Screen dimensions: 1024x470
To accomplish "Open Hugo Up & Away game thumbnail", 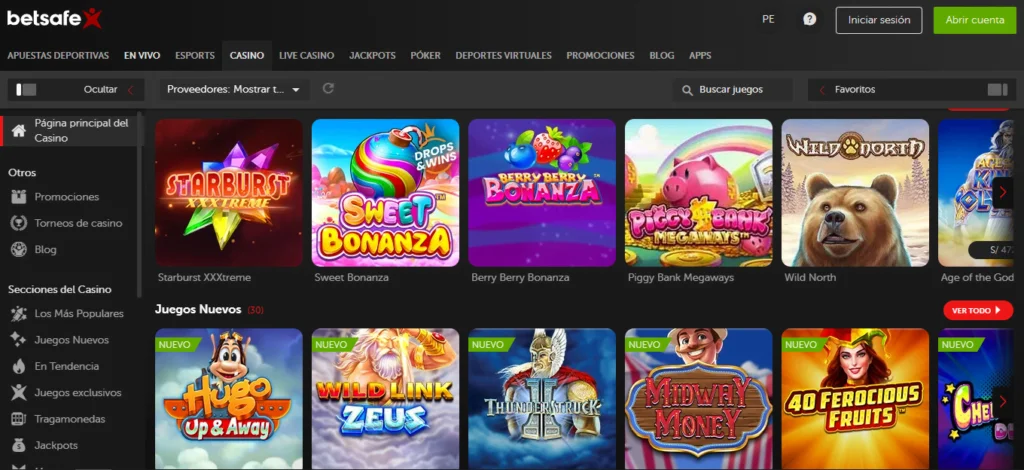I will [x=229, y=399].
